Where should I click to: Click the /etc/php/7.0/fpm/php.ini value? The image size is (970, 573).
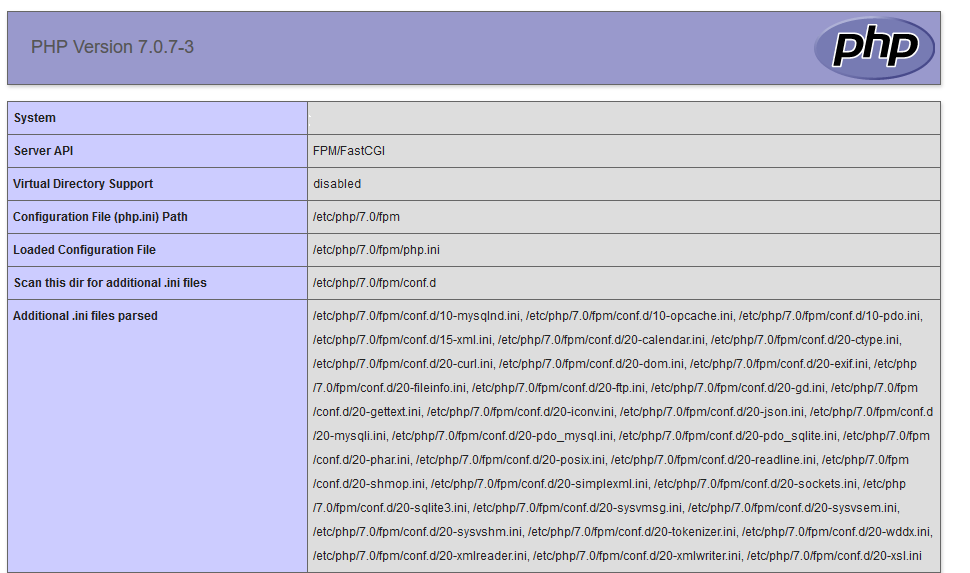coord(376,250)
